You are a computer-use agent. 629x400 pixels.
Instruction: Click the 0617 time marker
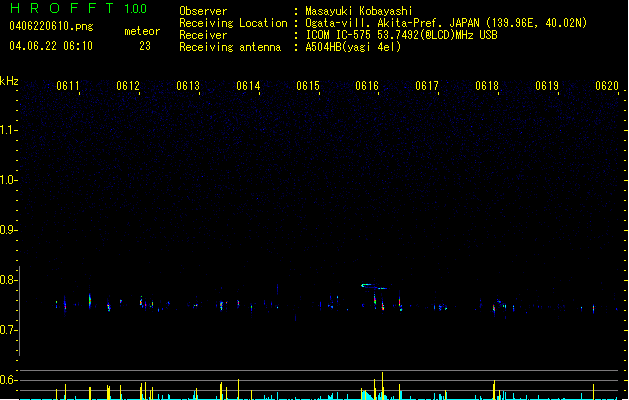click(427, 86)
